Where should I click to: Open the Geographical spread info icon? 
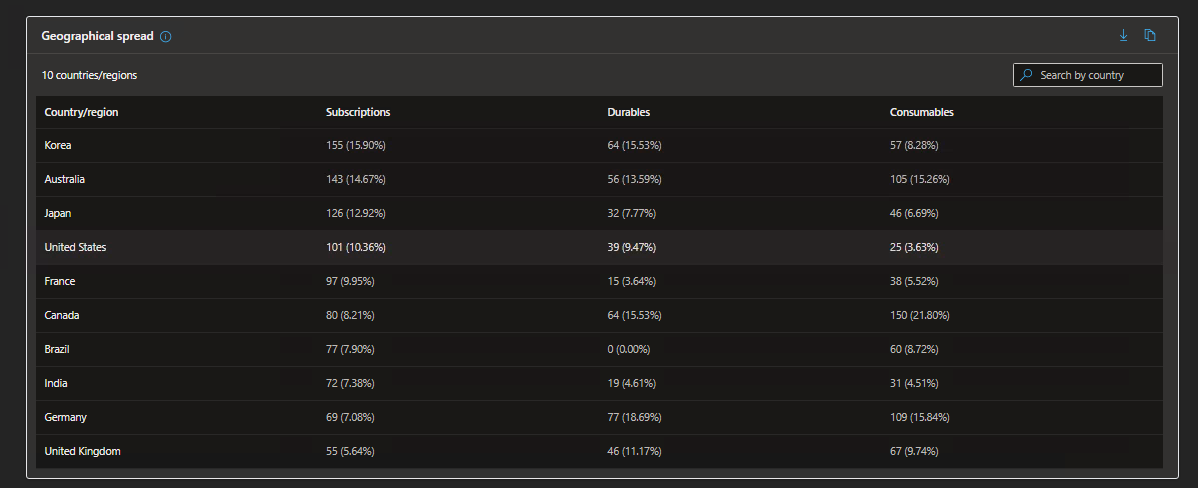[x=166, y=36]
